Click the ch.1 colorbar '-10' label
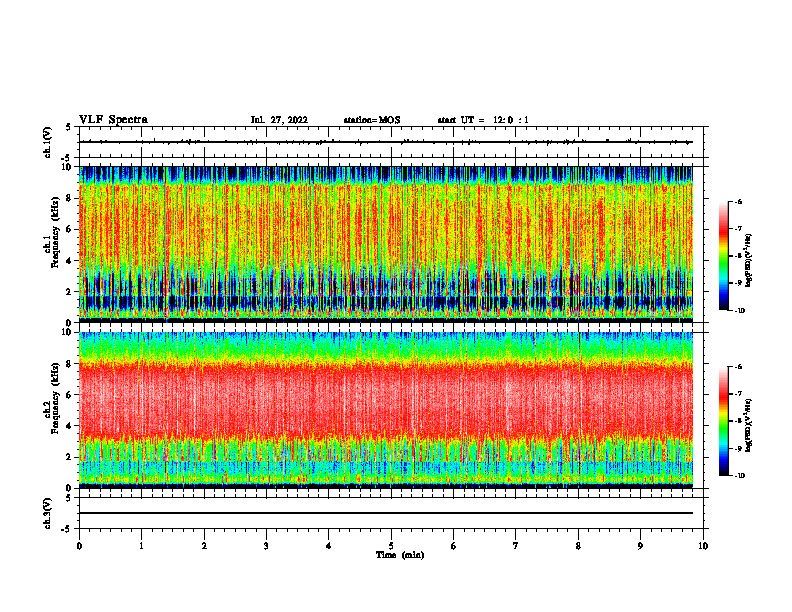This screenshot has width=792, height=612. tap(739, 311)
